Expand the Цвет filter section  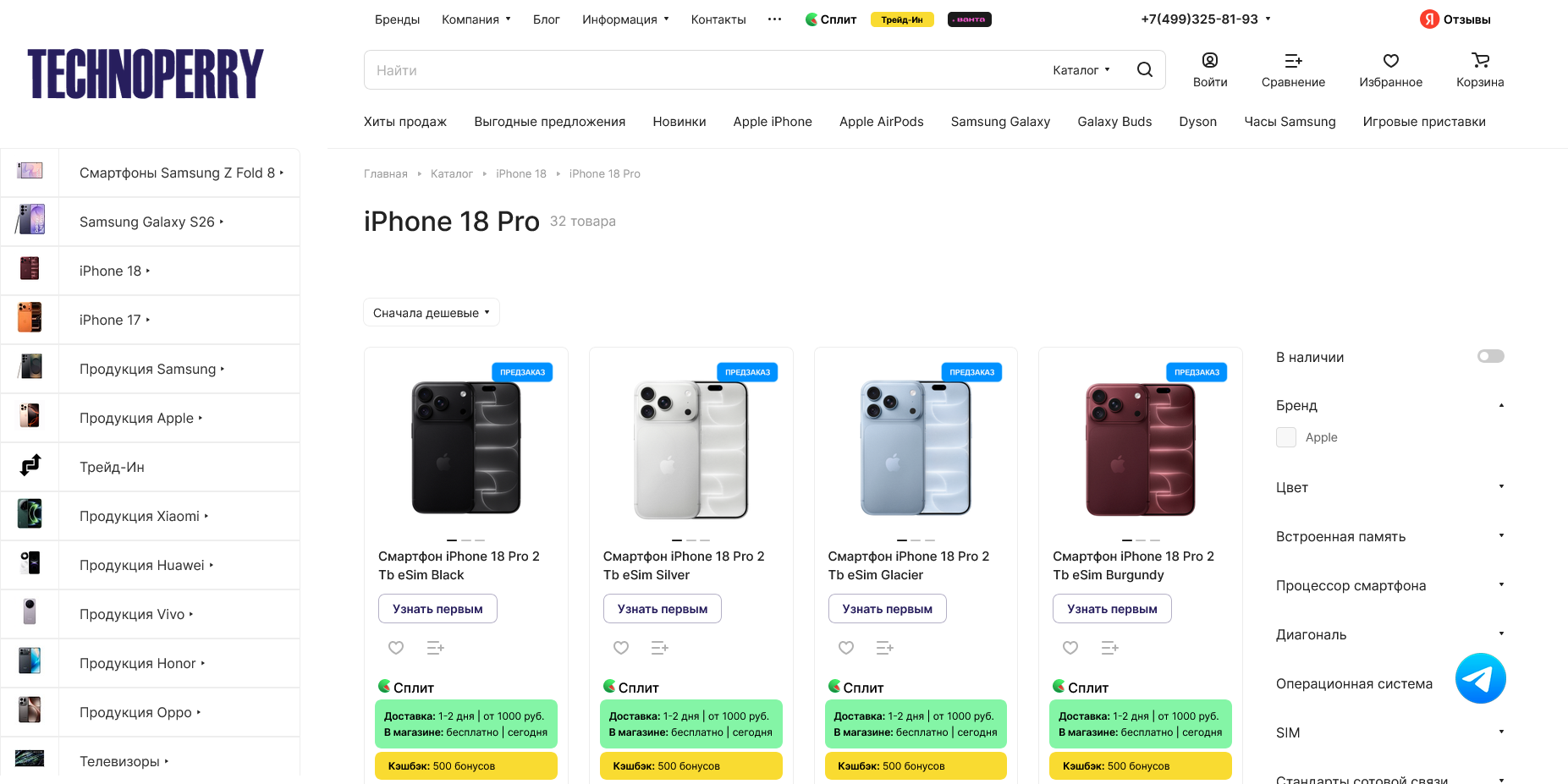coord(1389,487)
